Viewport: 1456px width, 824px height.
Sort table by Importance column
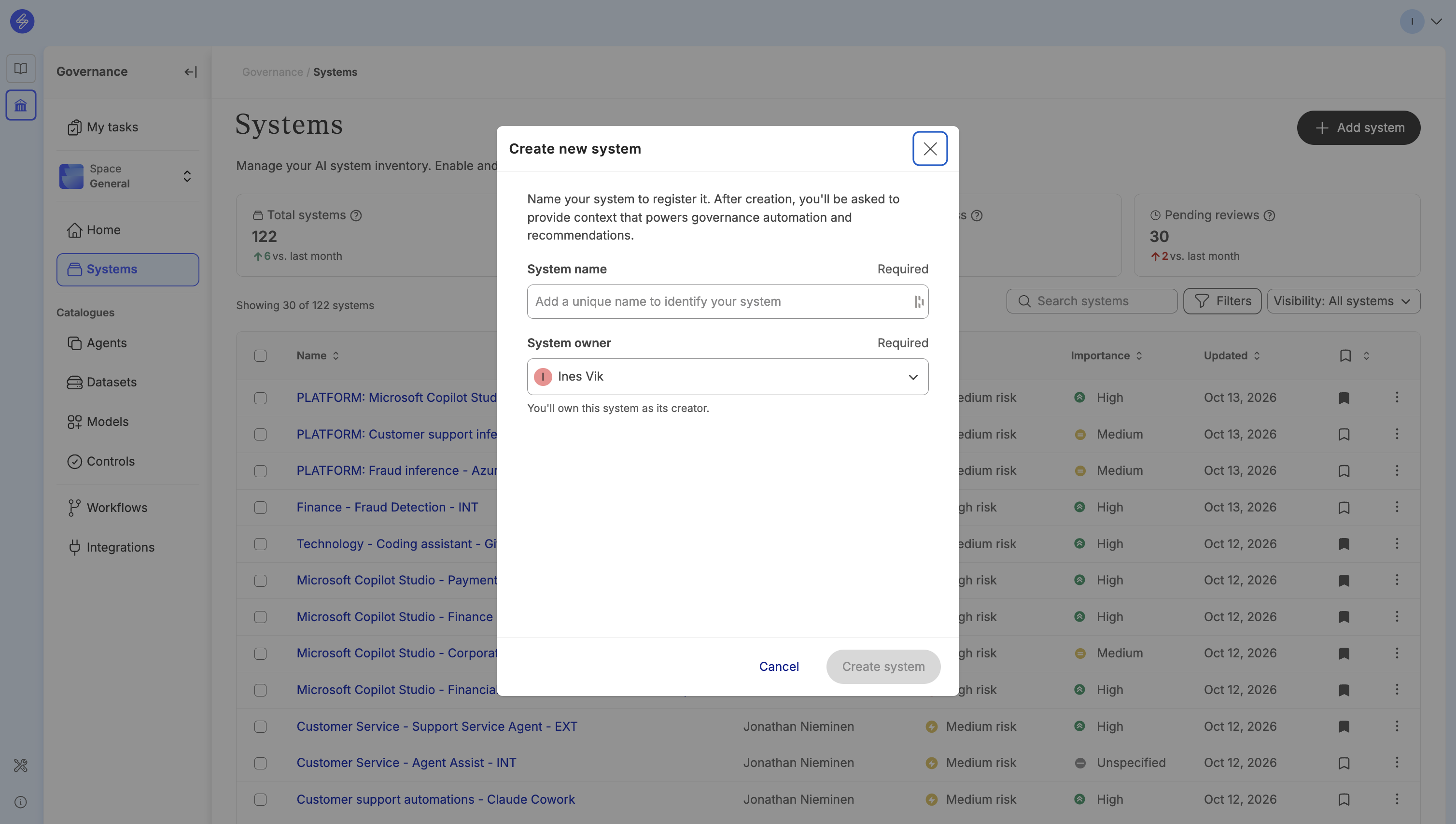(1106, 355)
